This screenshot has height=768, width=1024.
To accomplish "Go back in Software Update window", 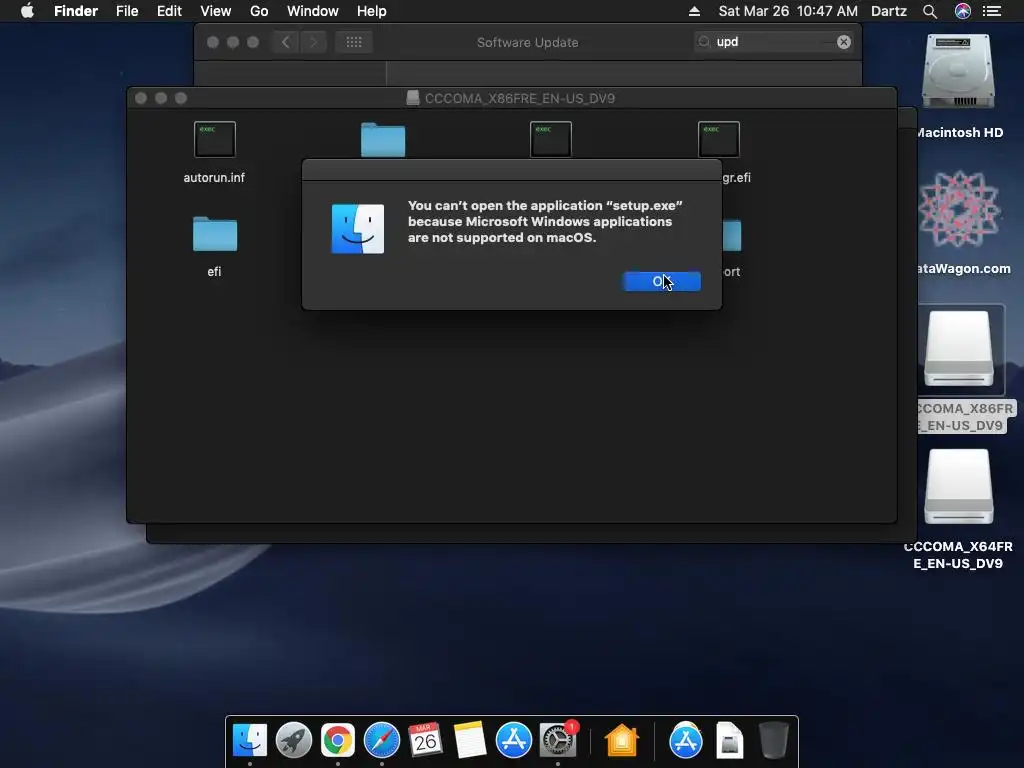I will tap(285, 42).
